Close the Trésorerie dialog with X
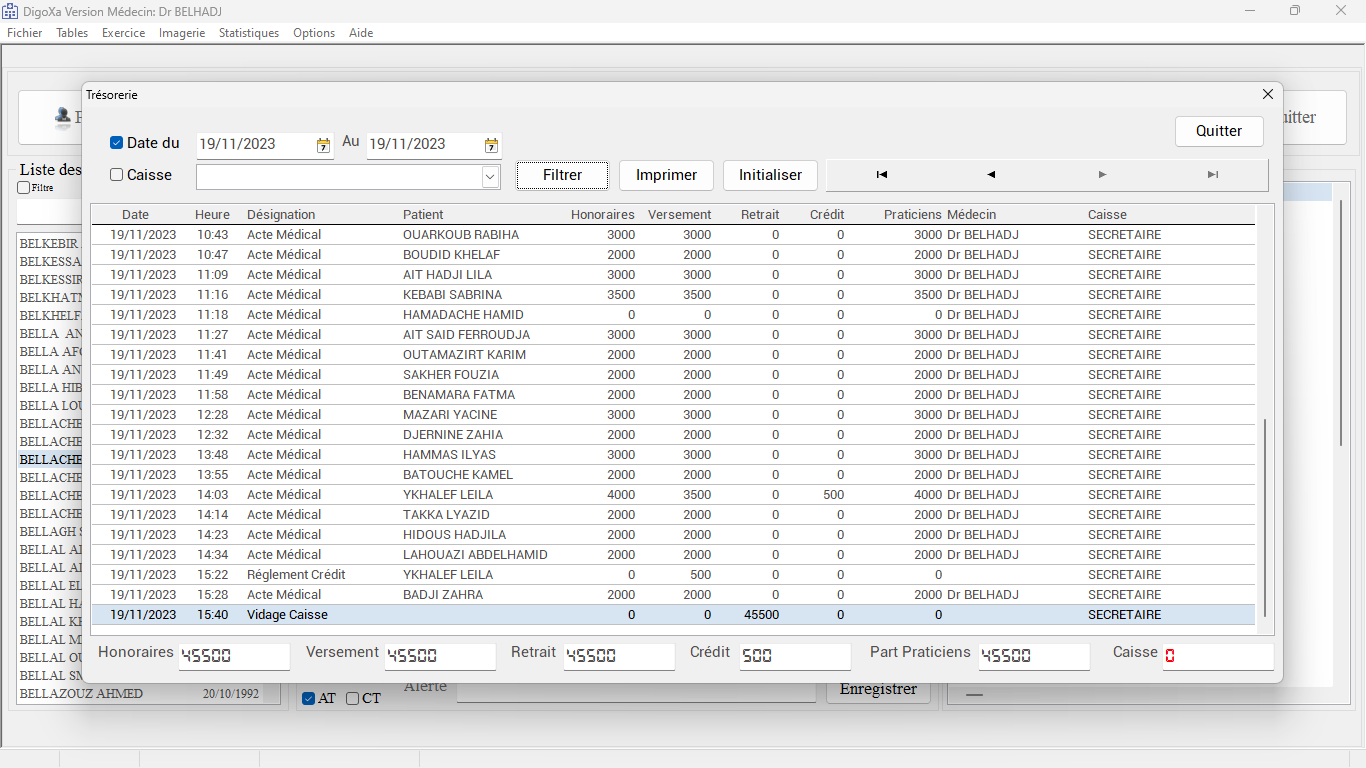1366x768 pixels. 1267,94
